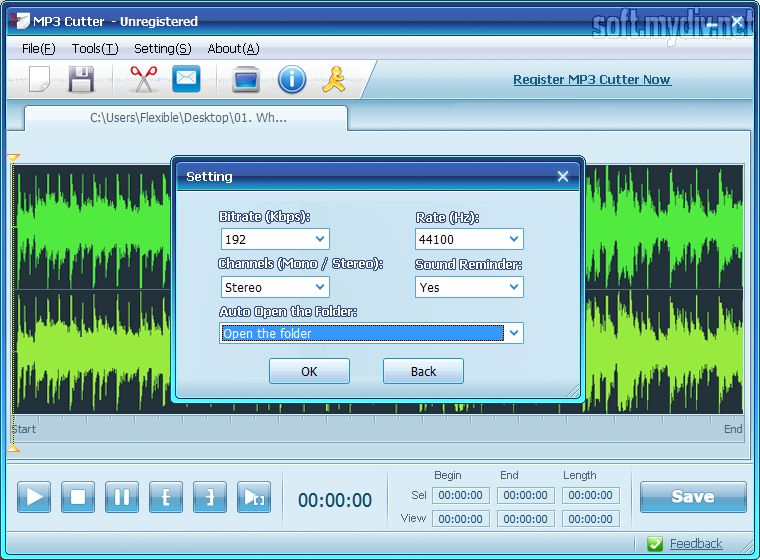The width and height of the screenshot is (760, 560).
Task: Click the Save button
Action: [693, 496]
